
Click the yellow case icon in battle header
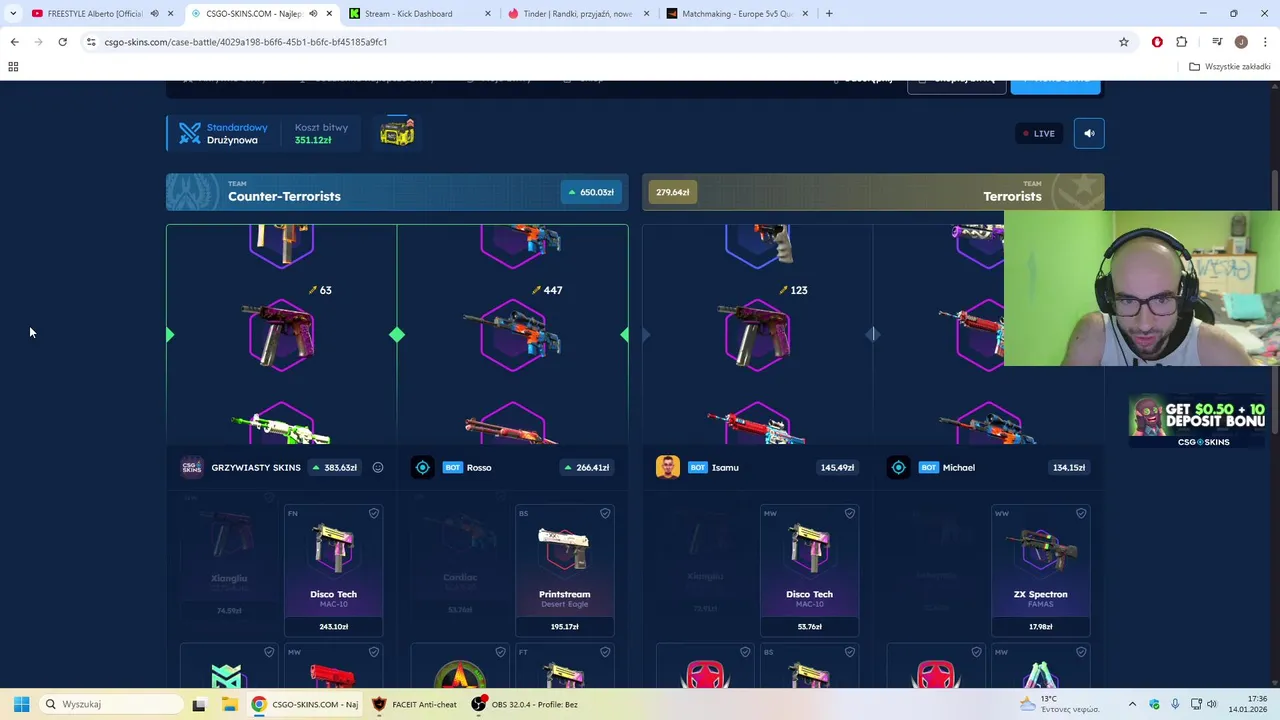coord(397,133)
